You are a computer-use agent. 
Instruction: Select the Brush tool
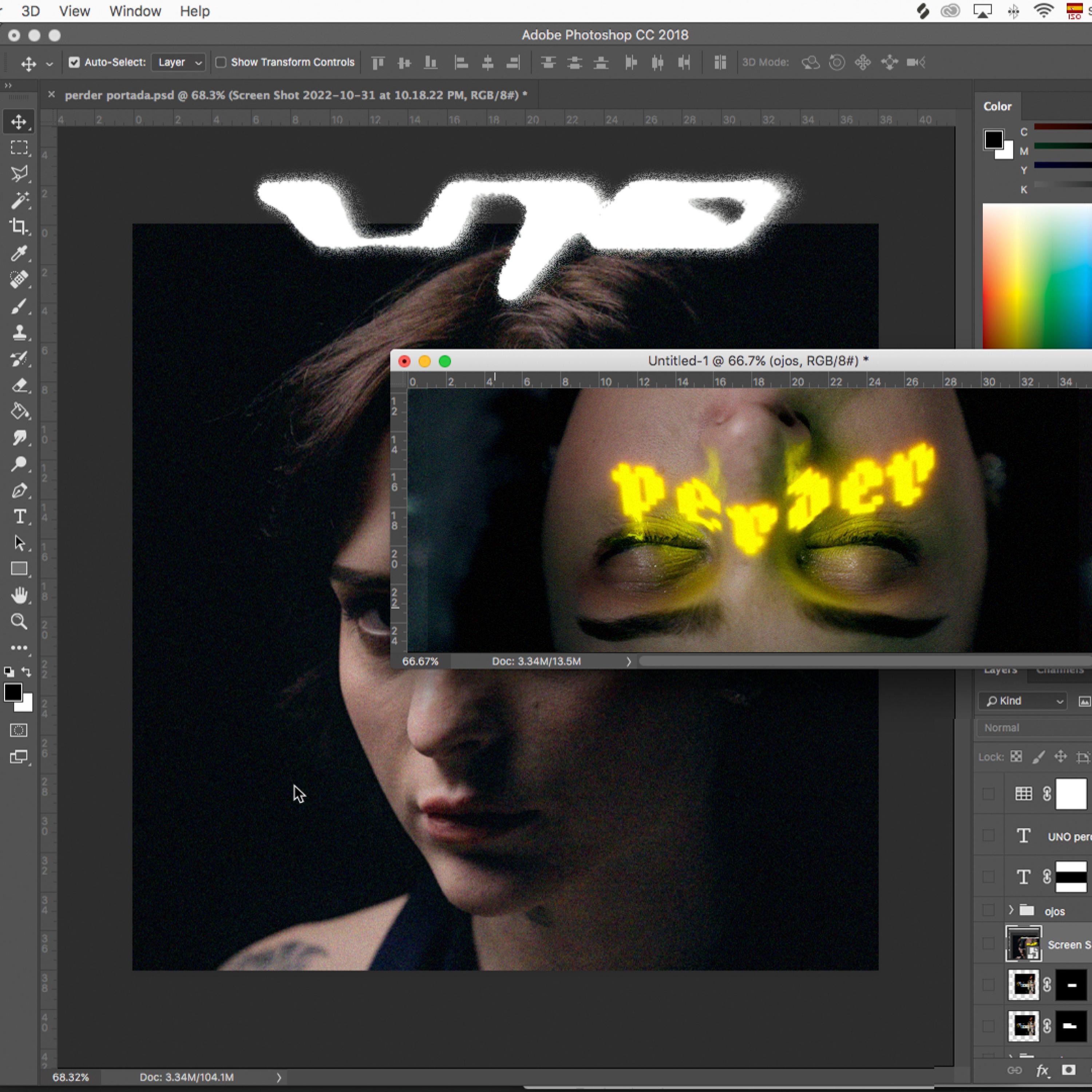click(x=19, y=306)
